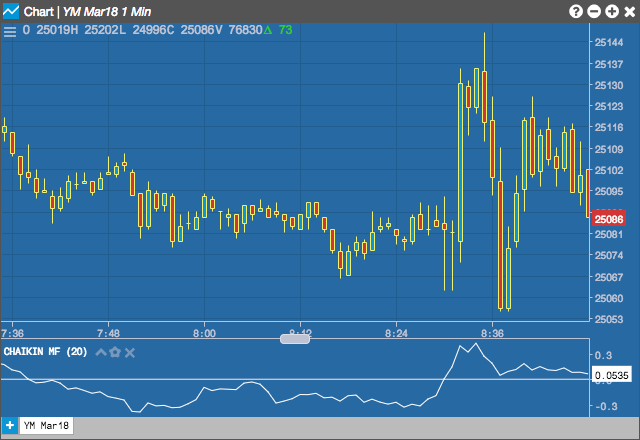Click the green delta 73 change indicator
The image size is (640, 440).
[x=278, y=30]
